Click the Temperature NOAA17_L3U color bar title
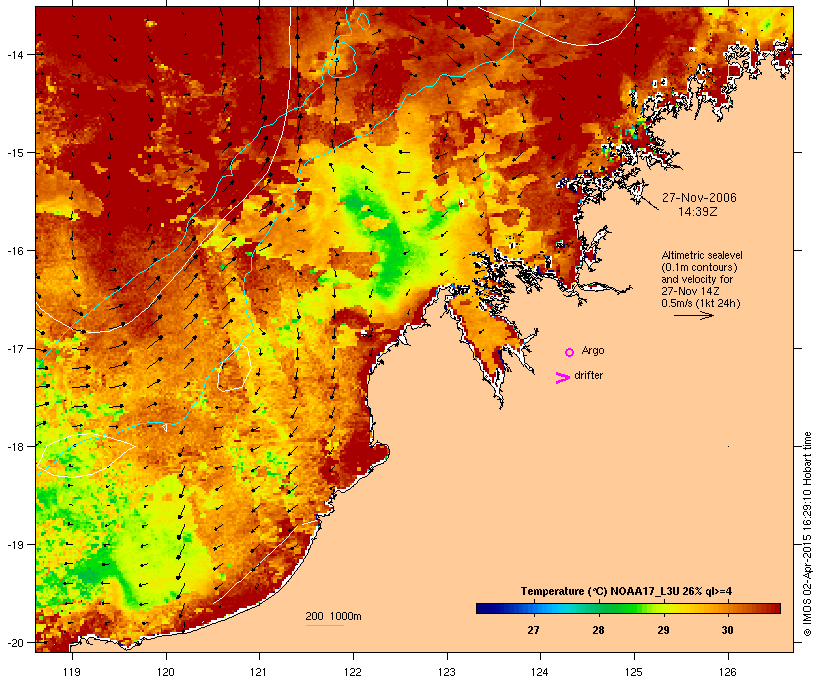 (x=626, y=591)
